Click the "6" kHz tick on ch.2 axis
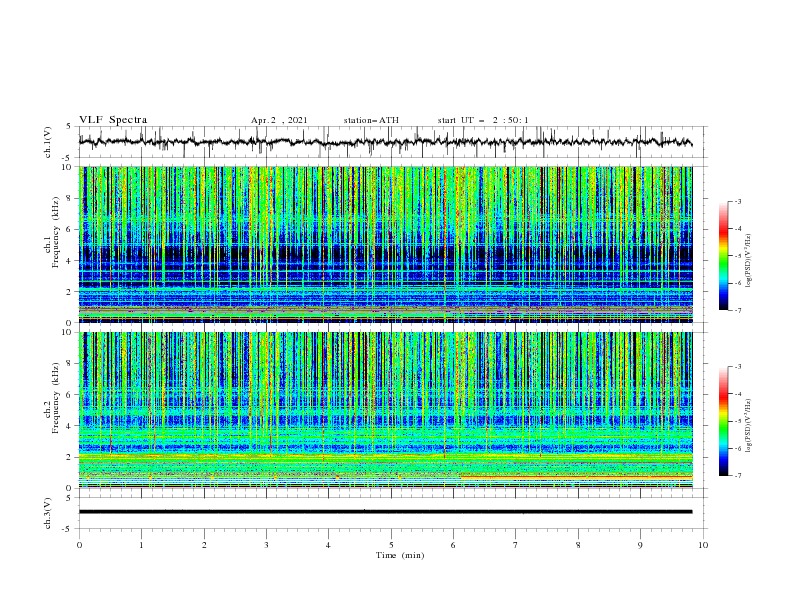 [x=70, y=395]
